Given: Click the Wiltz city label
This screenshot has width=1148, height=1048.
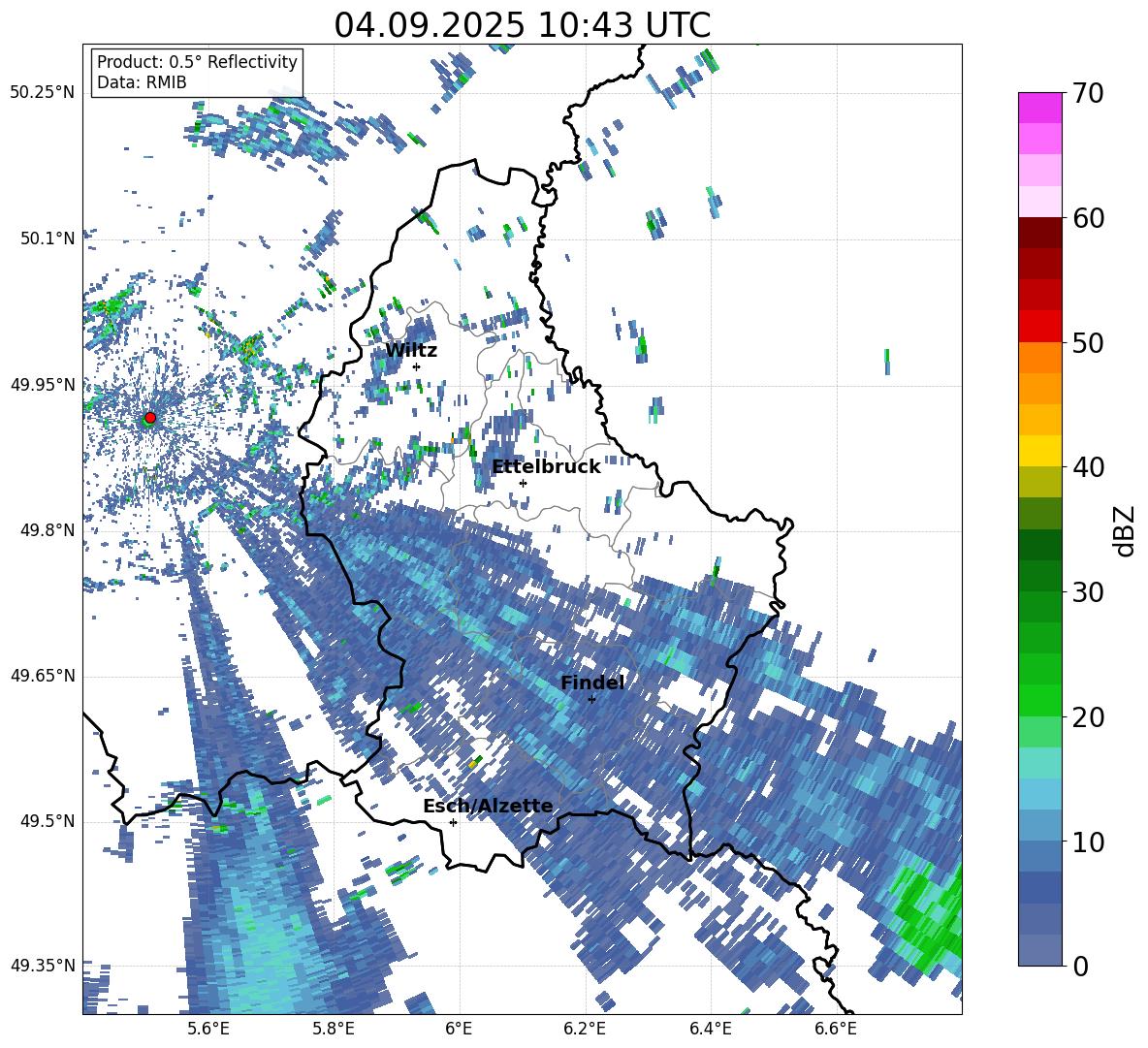Looking at the screenshot, I should tap(411, 351).
